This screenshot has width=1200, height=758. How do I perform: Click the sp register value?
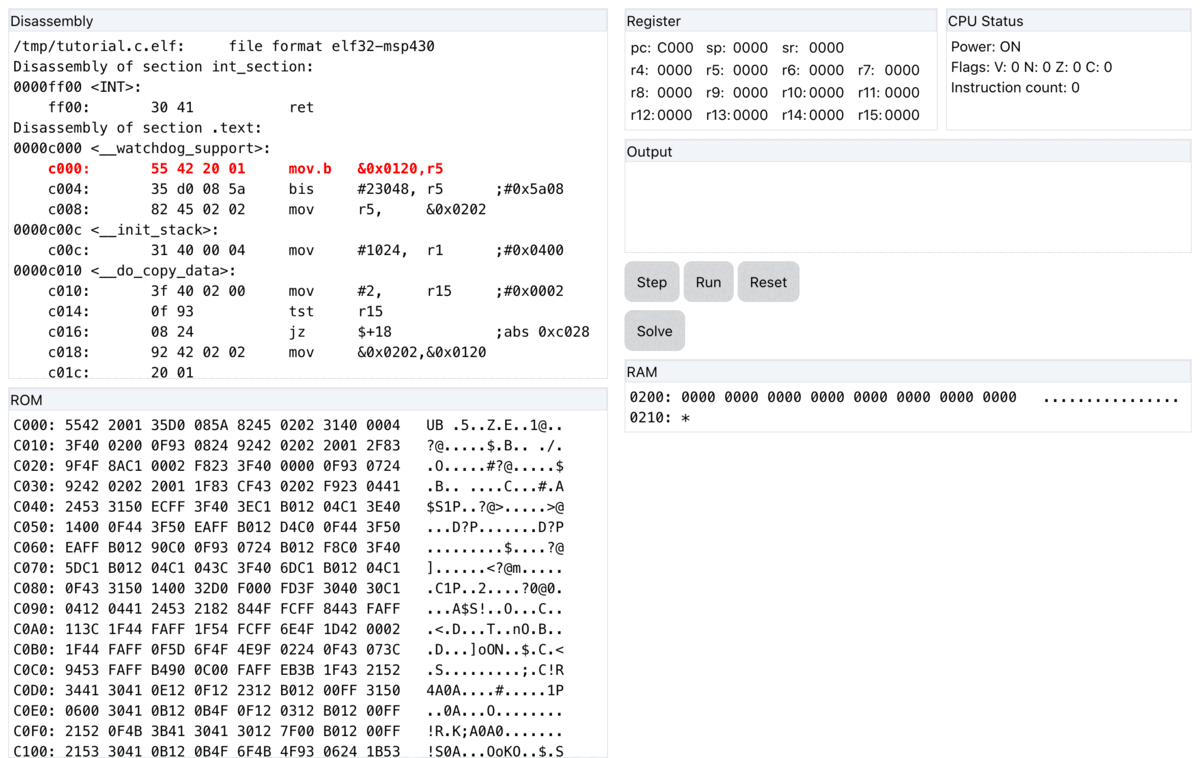pyautogui.click(x=750, y=47)
